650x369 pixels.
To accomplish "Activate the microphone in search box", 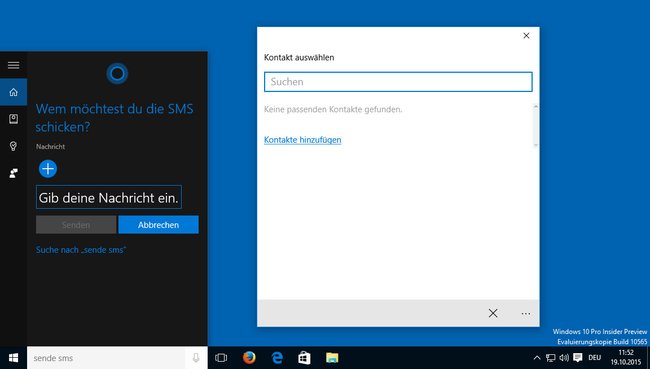I will [x=196, y=357].
